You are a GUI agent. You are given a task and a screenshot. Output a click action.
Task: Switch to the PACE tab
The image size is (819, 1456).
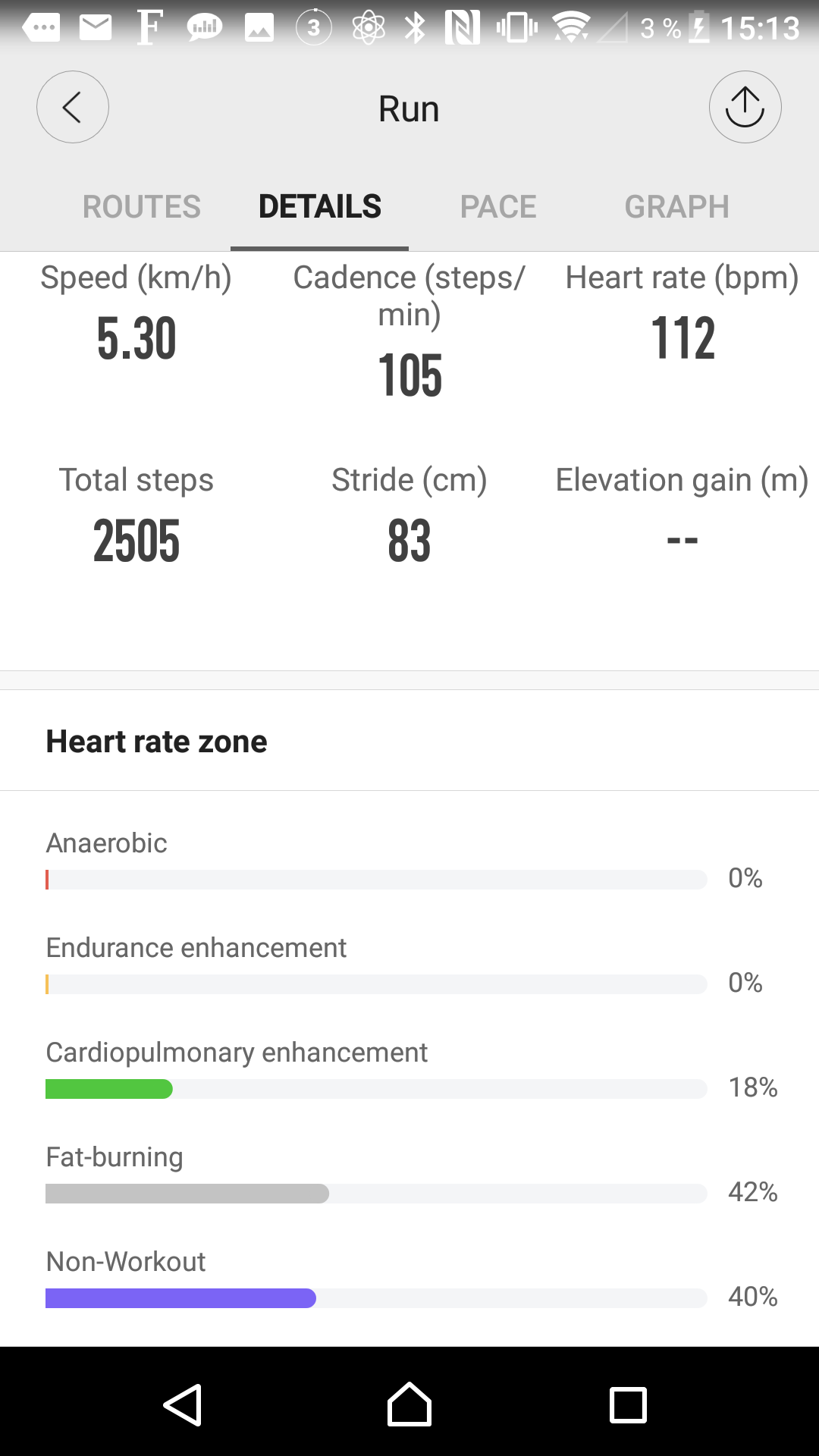[498, 207]
